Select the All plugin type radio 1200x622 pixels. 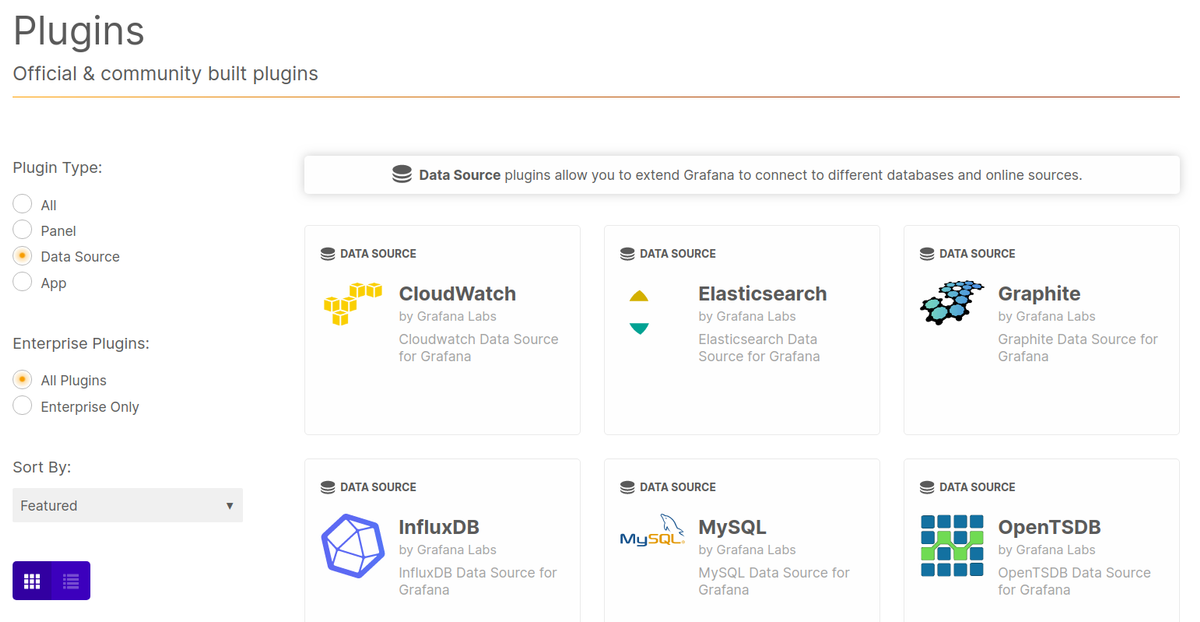coord(22,204)
